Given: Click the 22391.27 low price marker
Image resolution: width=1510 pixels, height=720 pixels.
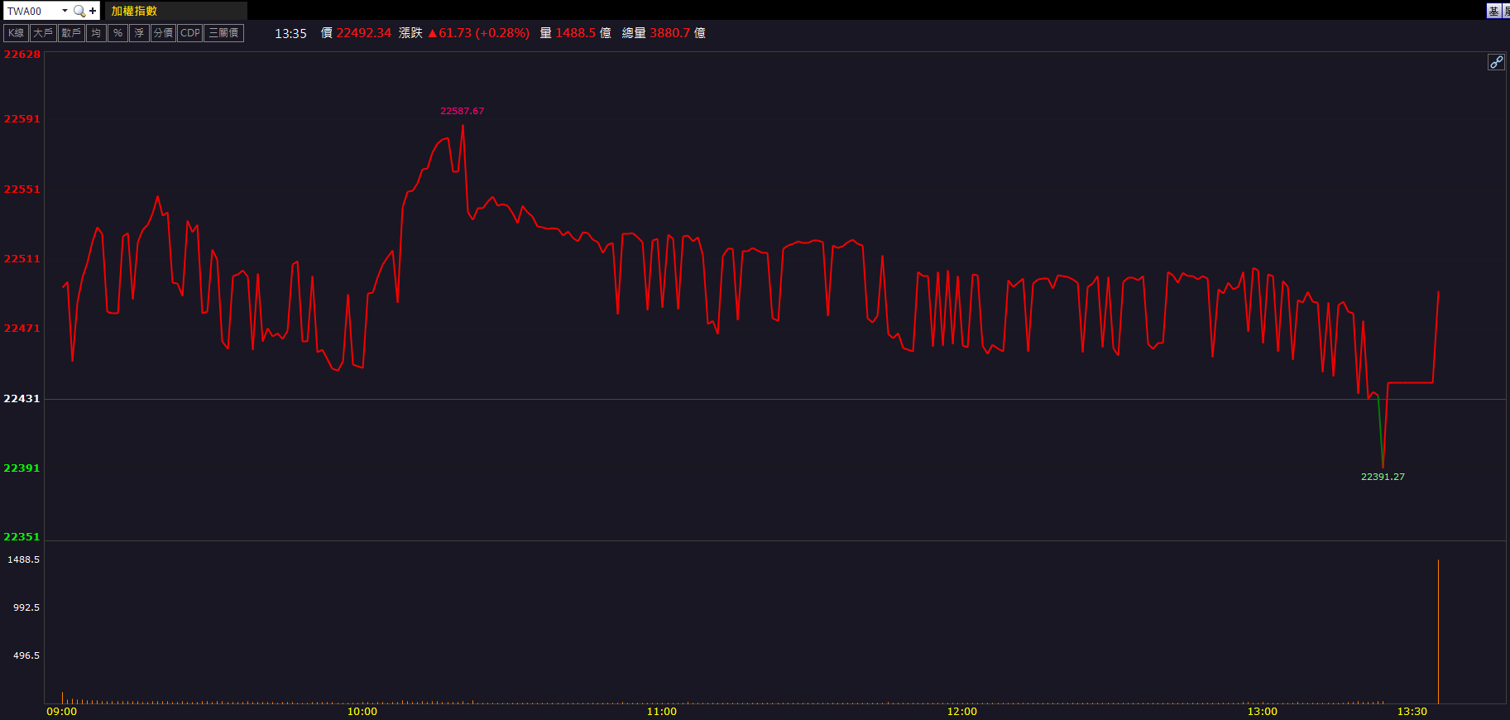Looking at the screenshot, I should tap(1383, 477).
